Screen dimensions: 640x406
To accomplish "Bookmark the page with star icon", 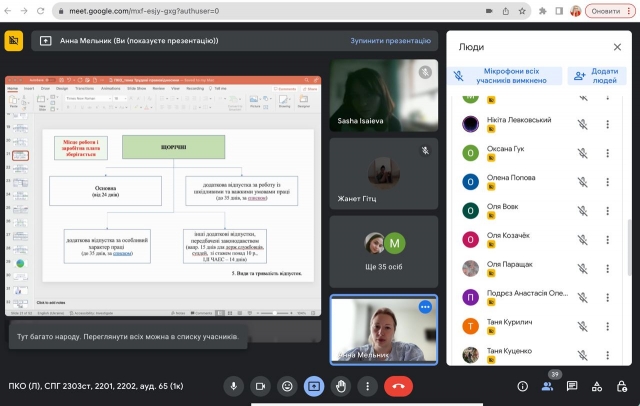I will 522,11.
